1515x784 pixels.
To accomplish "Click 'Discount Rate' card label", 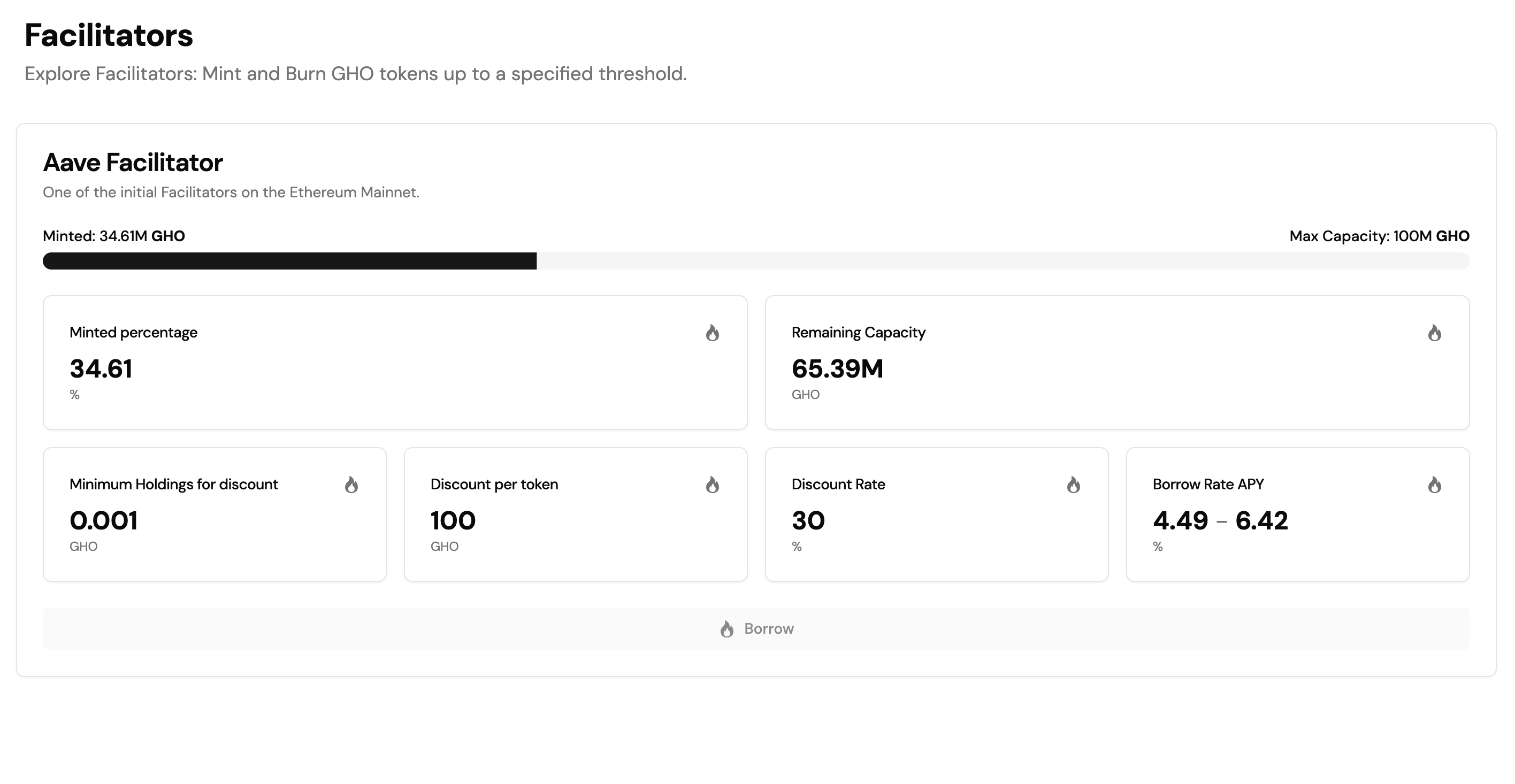I will (838, 484).
